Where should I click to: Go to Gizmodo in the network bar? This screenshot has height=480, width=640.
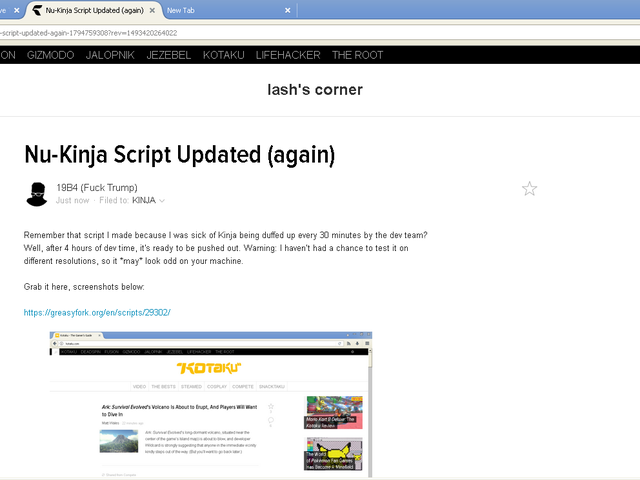[x=51, y=55]
